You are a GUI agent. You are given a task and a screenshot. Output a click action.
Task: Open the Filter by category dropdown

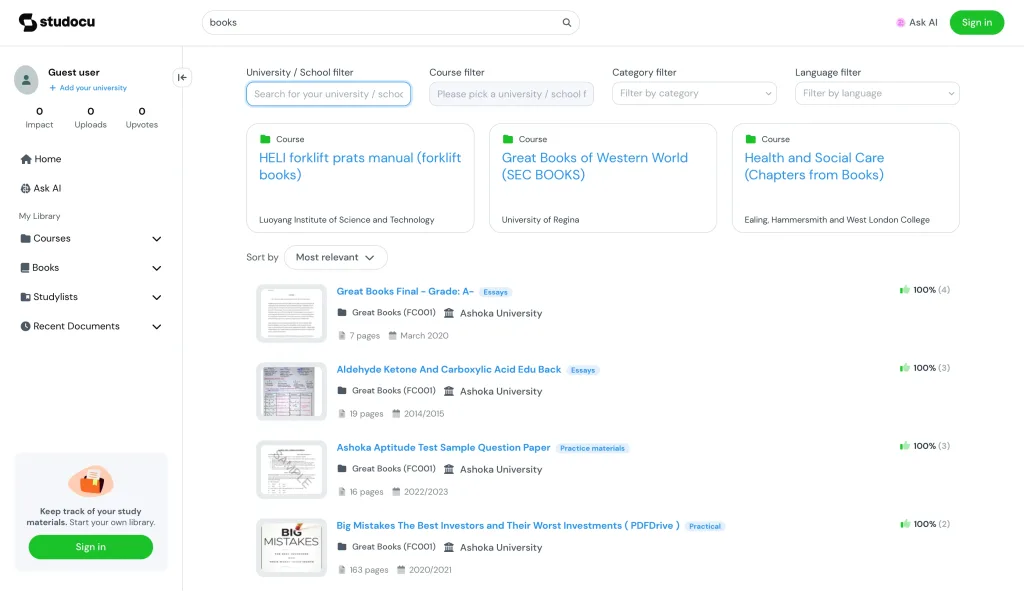click(694, 93)
